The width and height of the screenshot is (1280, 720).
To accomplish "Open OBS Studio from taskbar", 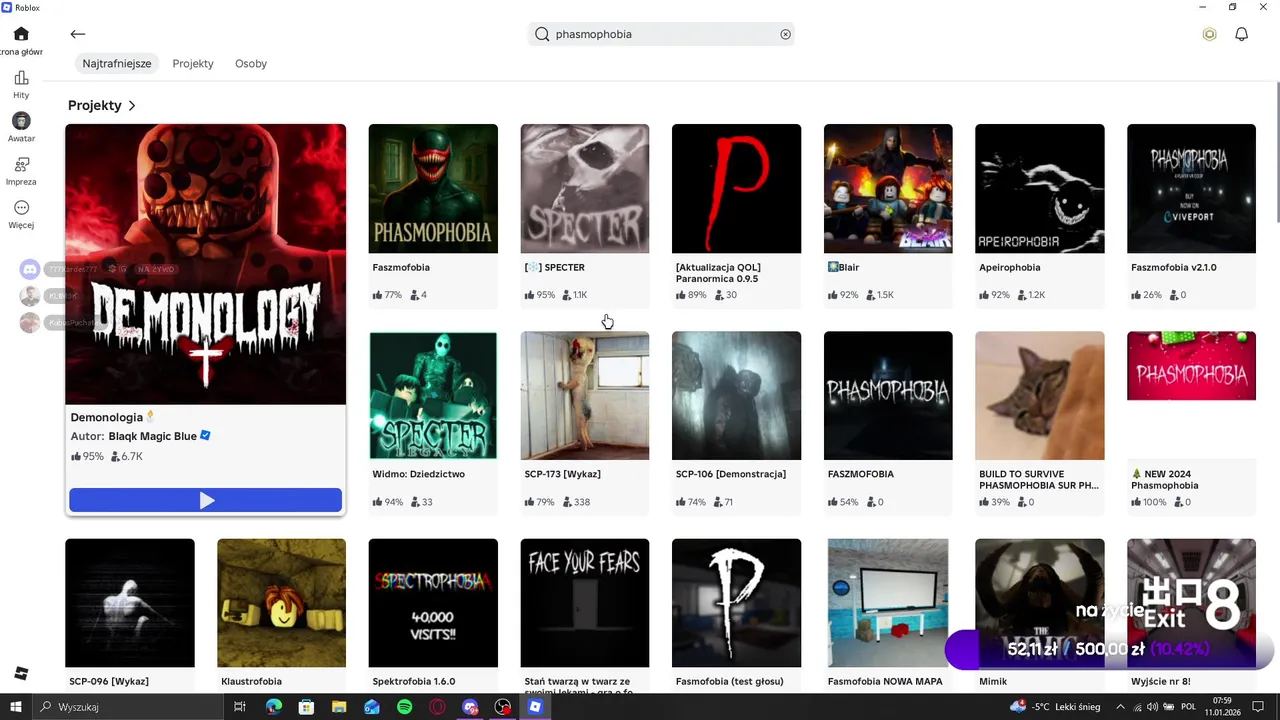I will [x=503, y=707].
